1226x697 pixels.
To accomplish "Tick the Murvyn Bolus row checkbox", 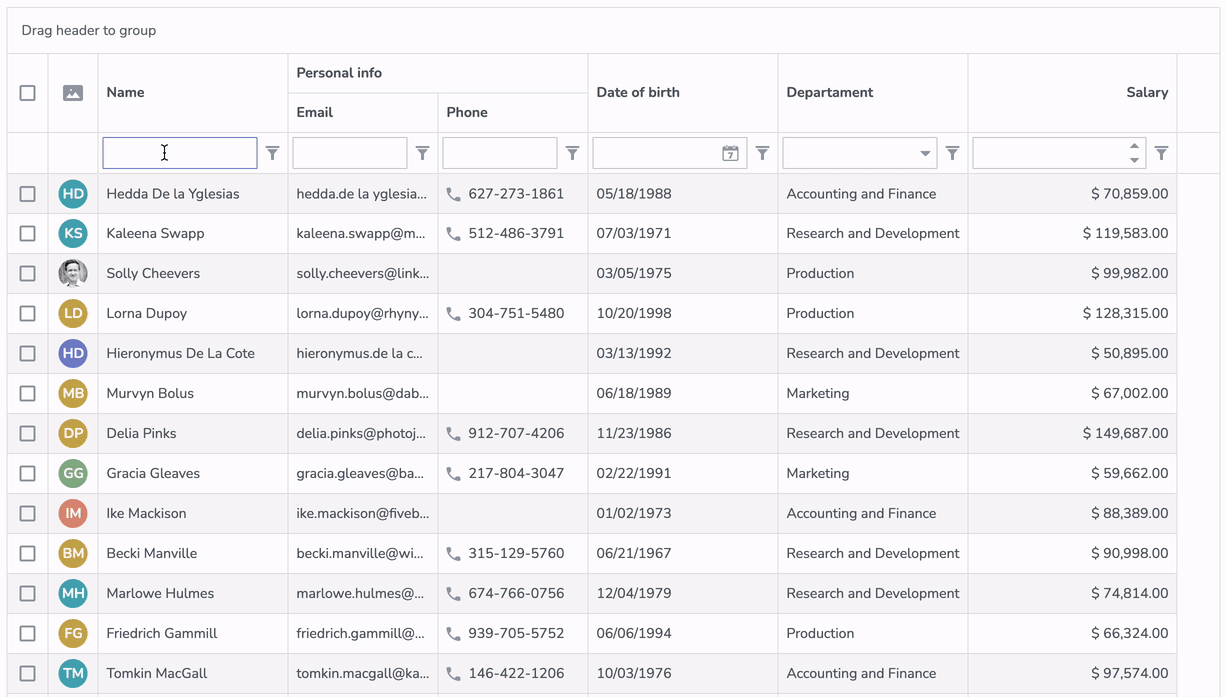I will point(27,394).
